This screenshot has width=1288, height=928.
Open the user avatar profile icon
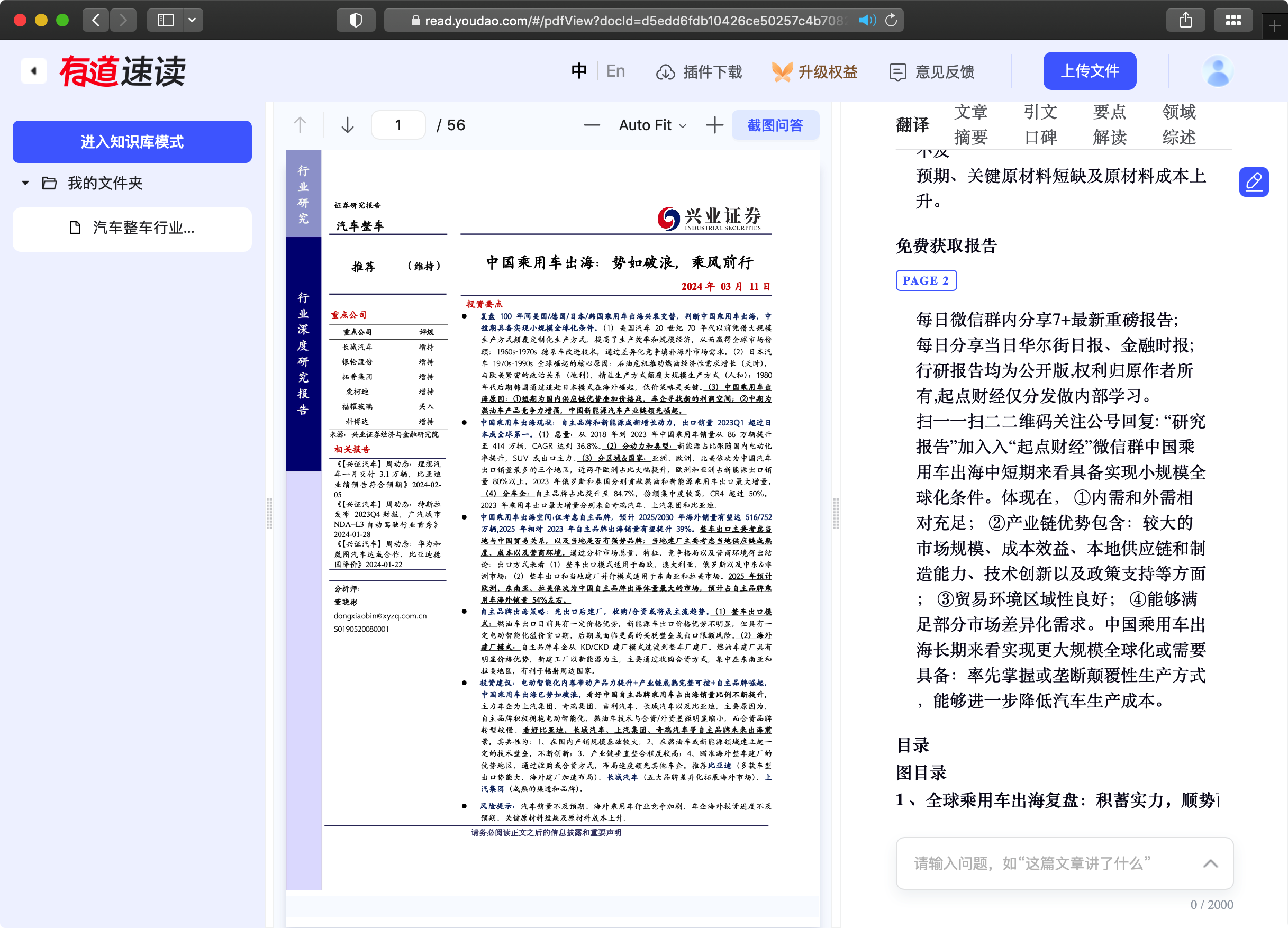(x=1218, y=70)
